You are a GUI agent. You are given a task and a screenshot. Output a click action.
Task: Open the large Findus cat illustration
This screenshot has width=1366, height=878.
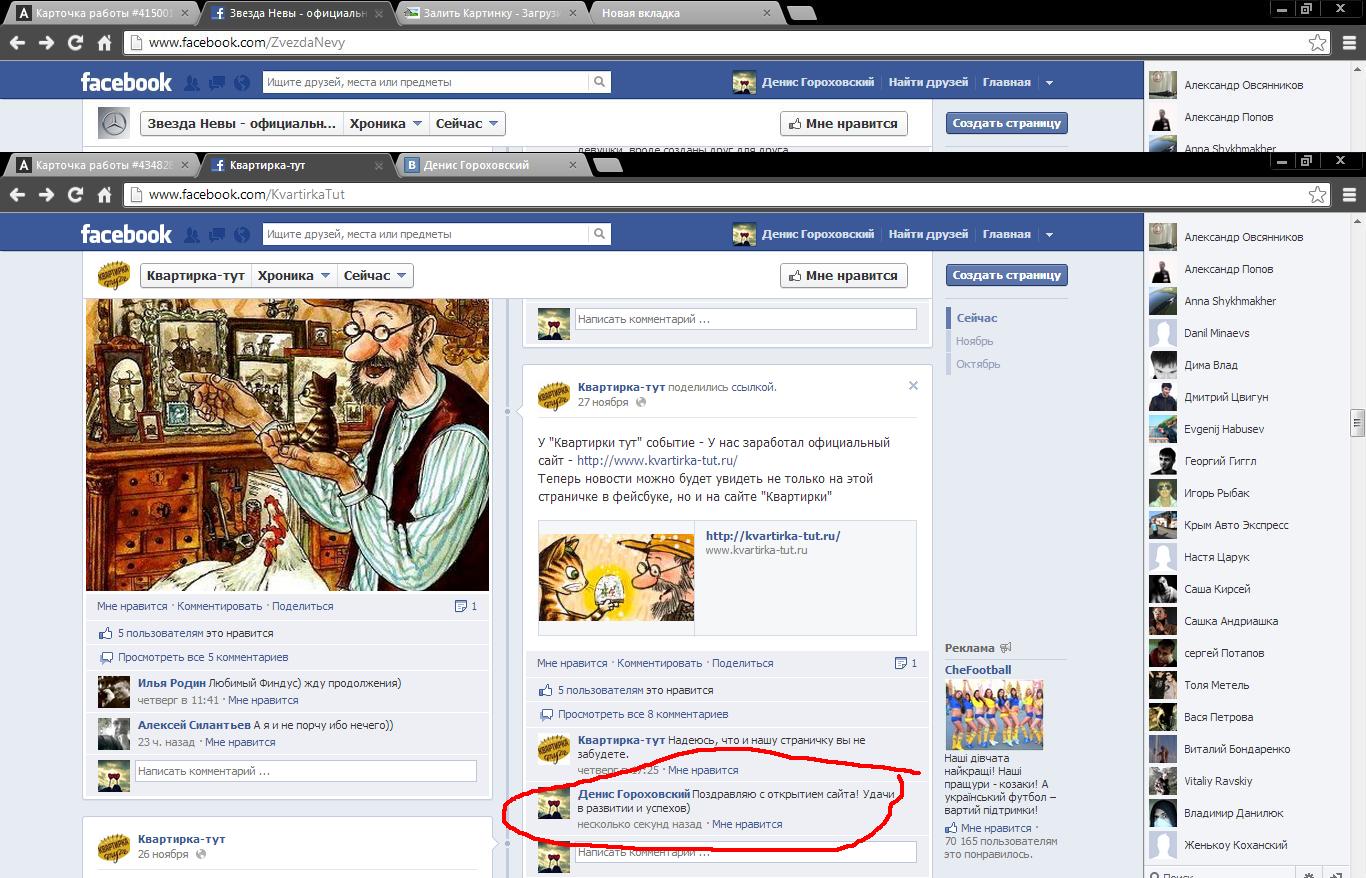[288, 444]
